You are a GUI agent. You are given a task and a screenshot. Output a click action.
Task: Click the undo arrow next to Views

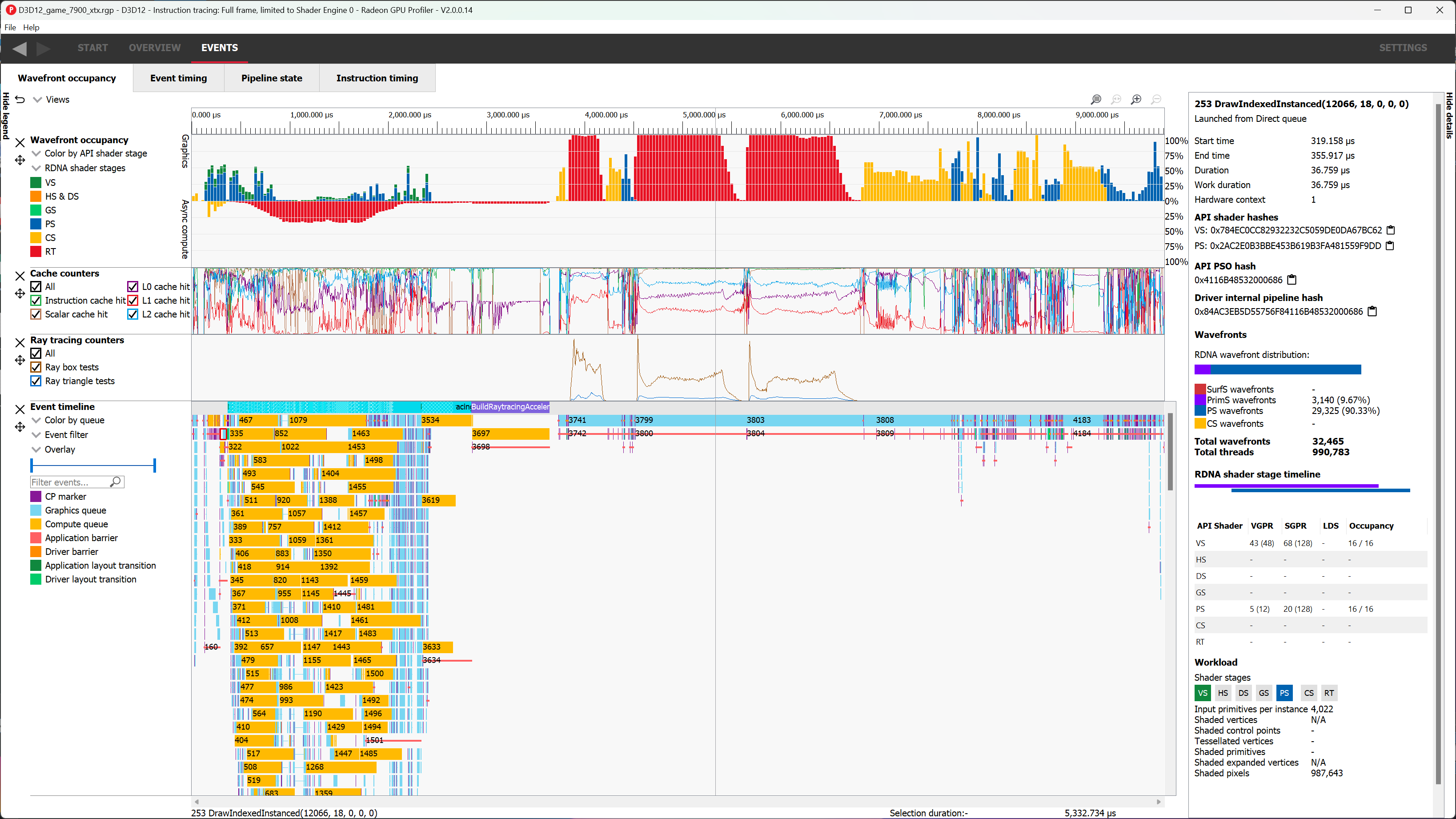[x=20, y=100]
